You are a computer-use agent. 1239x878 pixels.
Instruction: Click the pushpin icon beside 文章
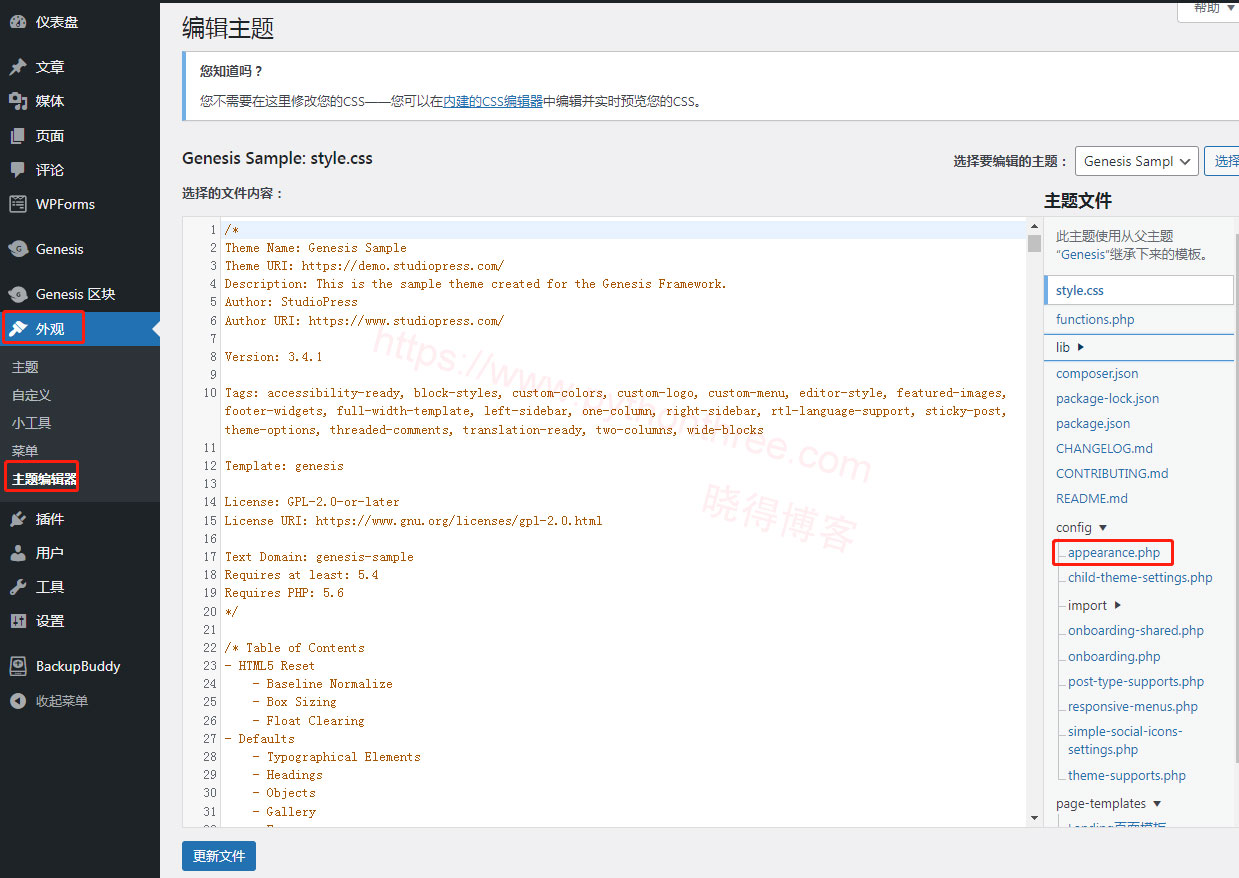[x=18, y=67]
